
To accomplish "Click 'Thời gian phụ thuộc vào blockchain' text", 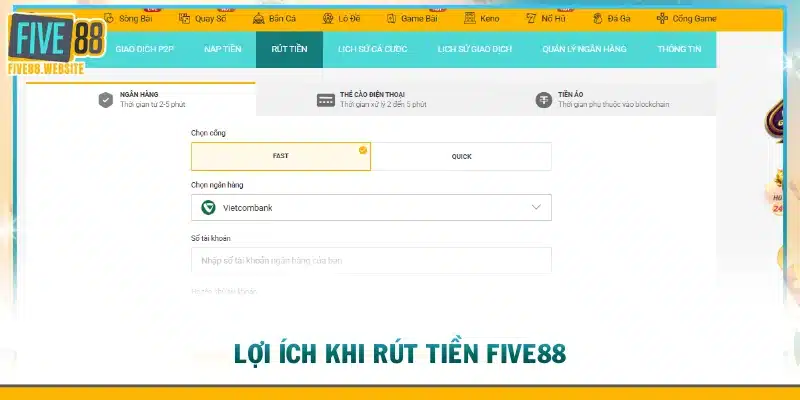I will click(614, 105).
